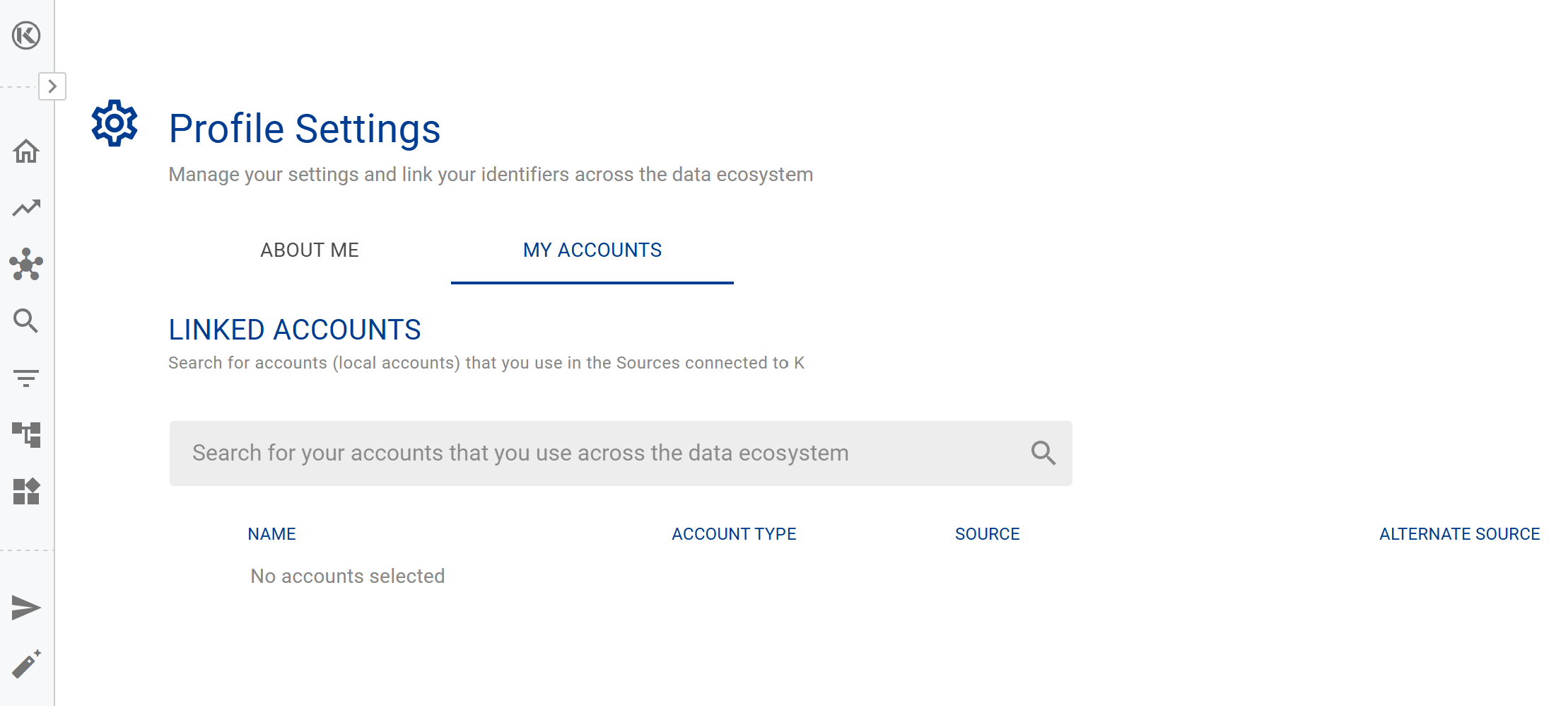
Task: Open the hierarchy tree icon in sidebar
Action: pyautogui.click(x=26, y=434)
